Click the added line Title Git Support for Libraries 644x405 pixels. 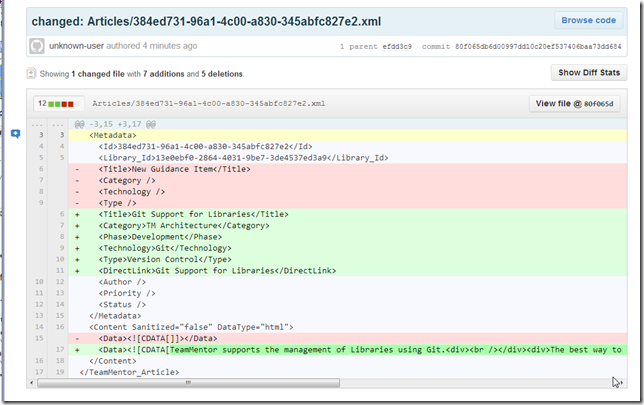(x=193, y=214)
